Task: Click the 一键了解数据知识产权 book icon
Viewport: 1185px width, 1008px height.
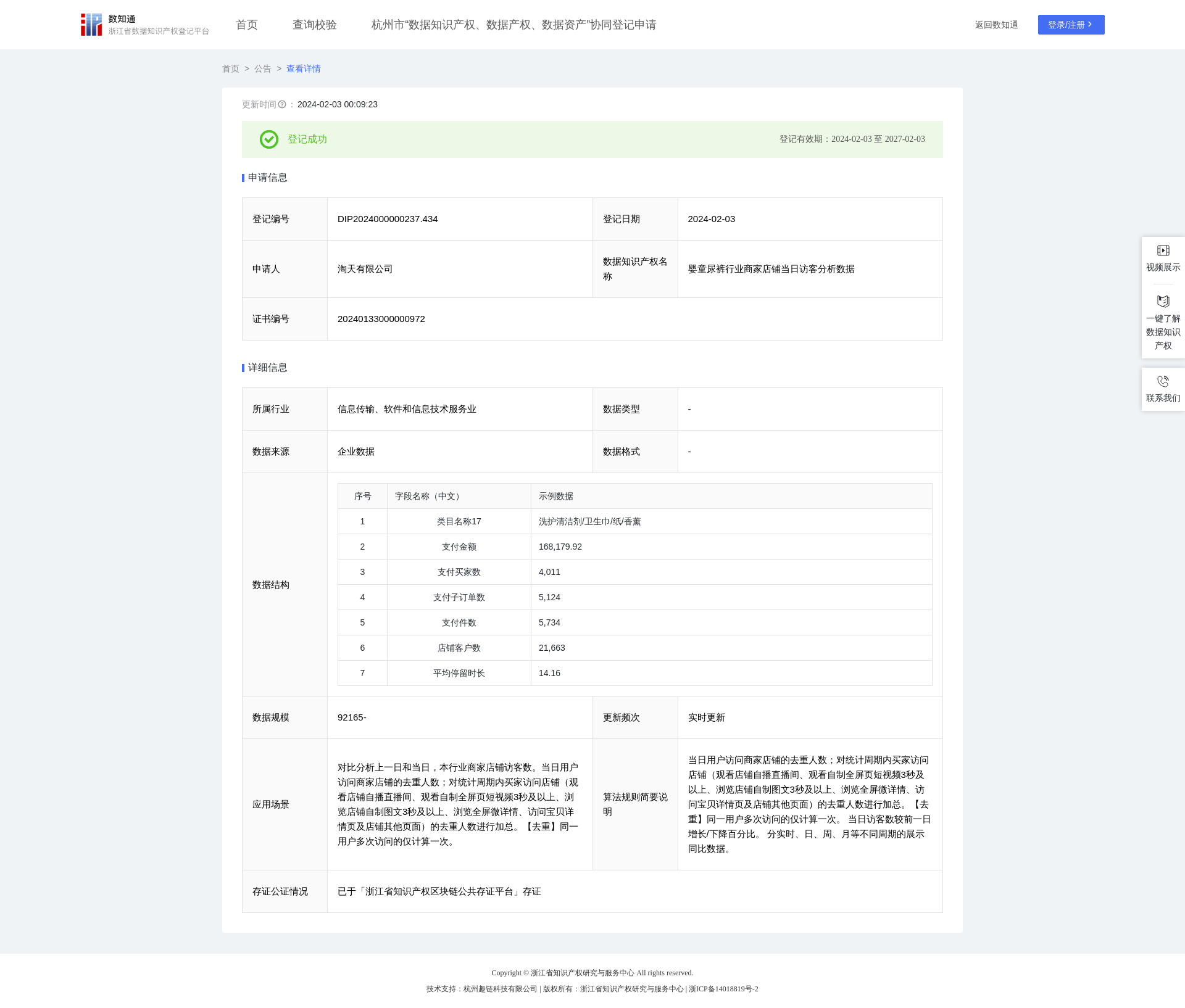Action: point(1163,301)
